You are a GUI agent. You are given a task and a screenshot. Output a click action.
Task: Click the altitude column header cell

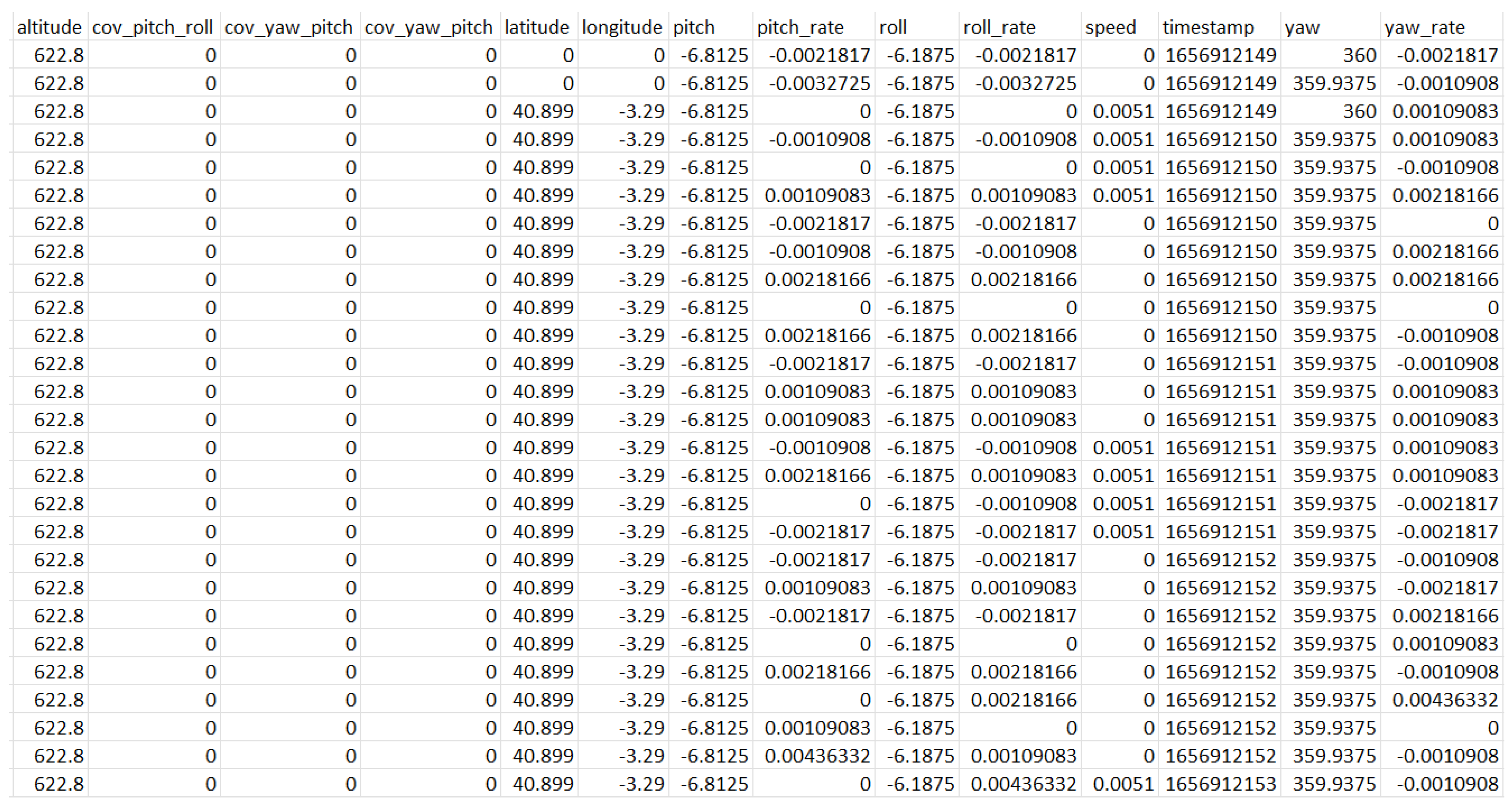(x=49, y=27)
